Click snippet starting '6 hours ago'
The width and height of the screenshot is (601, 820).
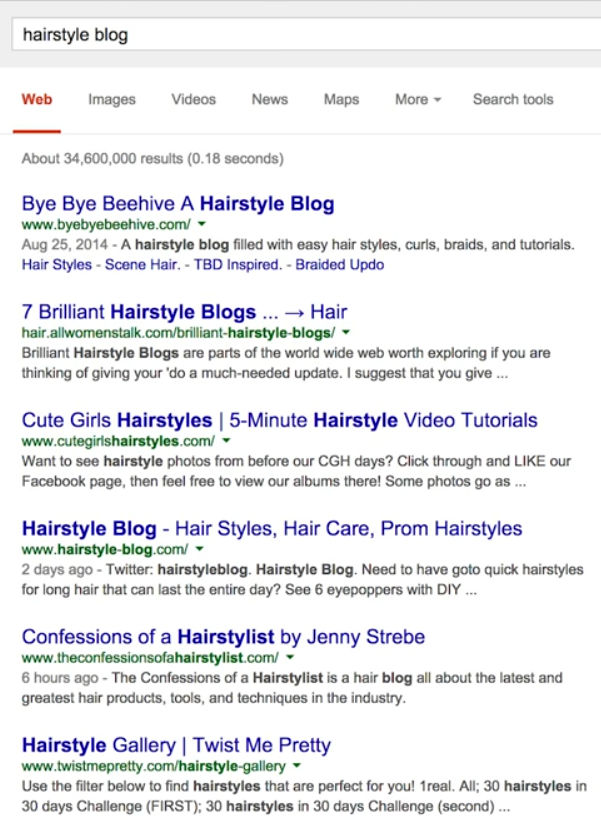coord(292,688)
